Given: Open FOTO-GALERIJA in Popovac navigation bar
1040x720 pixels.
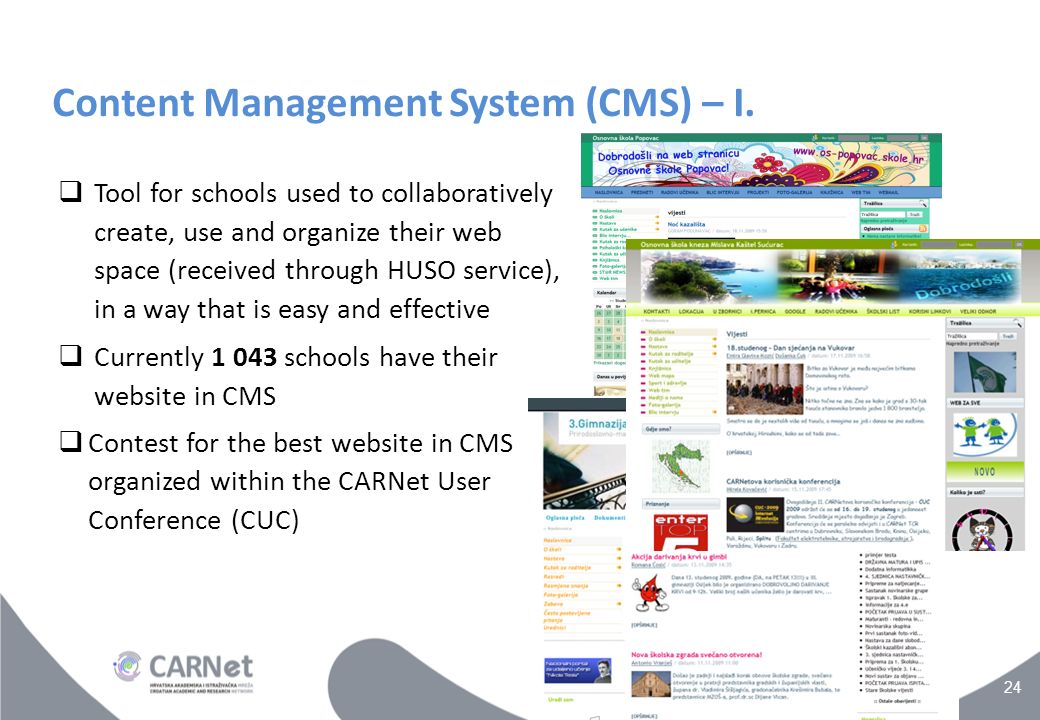Looking at the screenshot, I should pyautogui.click(x=795, y=192).
